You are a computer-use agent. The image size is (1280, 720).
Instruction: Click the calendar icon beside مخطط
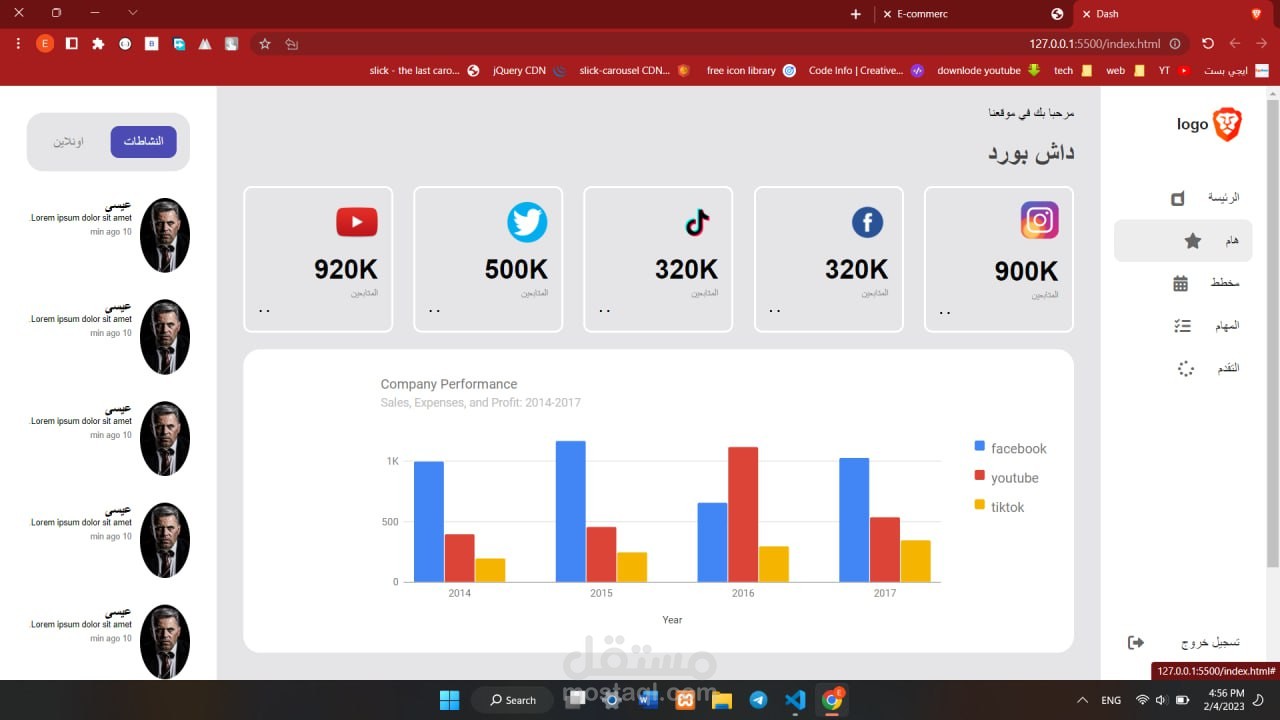coord(1181,283)
